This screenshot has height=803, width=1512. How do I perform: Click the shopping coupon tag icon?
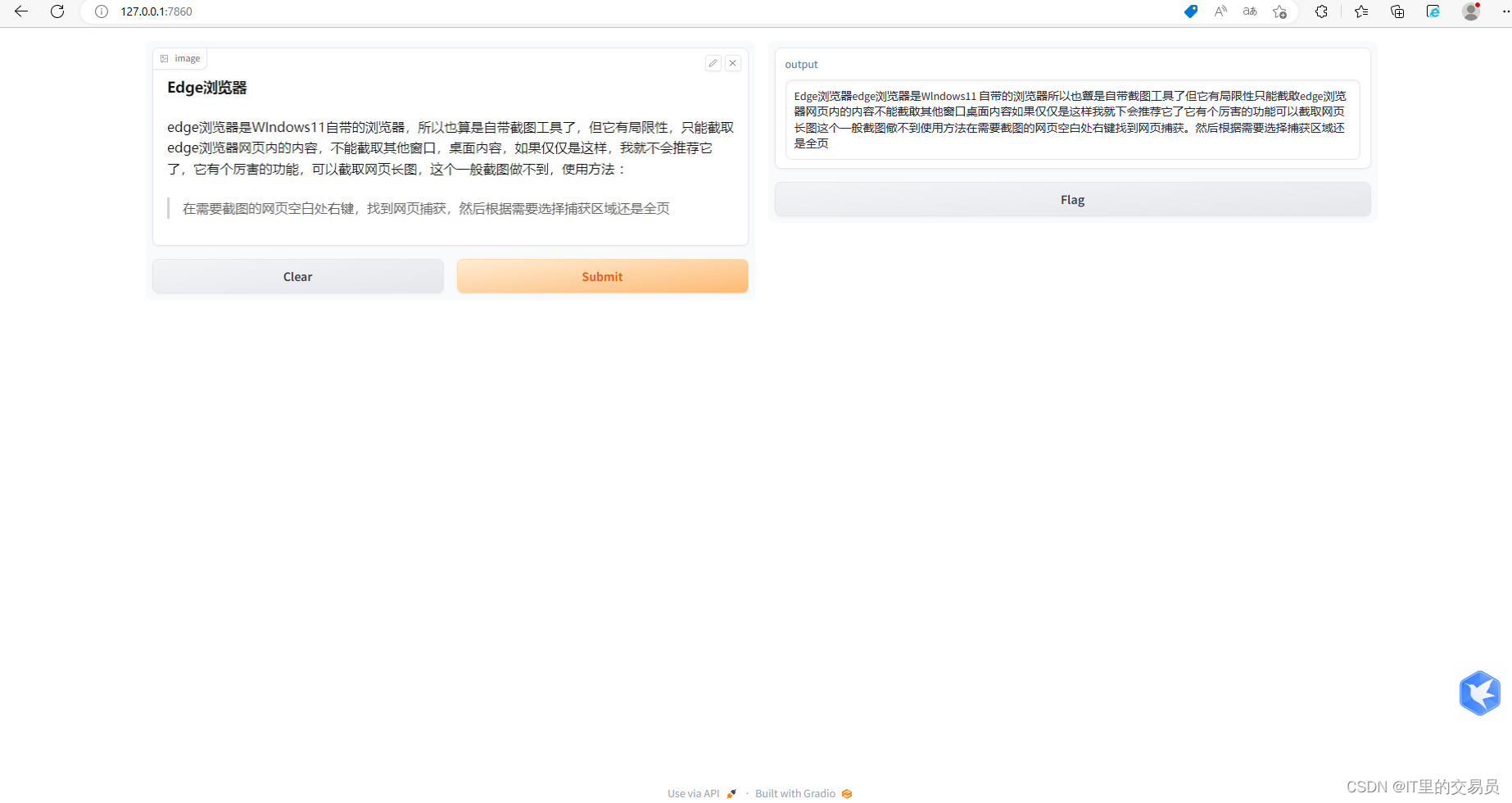click(1190, 11)
